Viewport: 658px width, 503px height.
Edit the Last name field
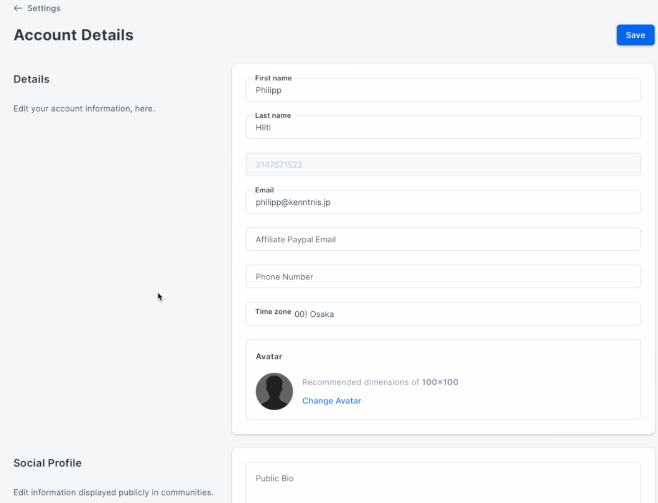443,127
